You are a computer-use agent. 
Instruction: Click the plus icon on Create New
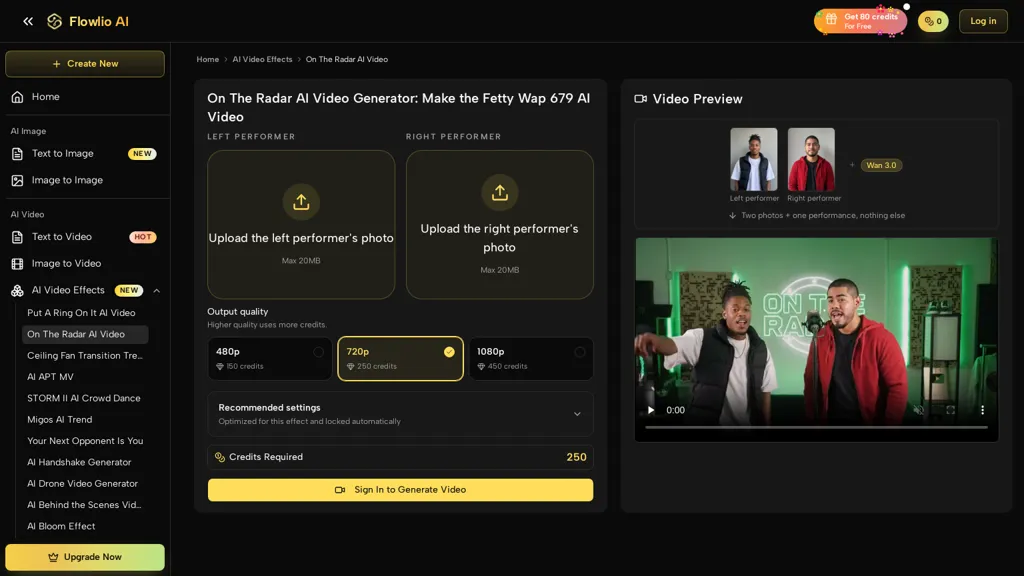(56, 64)
